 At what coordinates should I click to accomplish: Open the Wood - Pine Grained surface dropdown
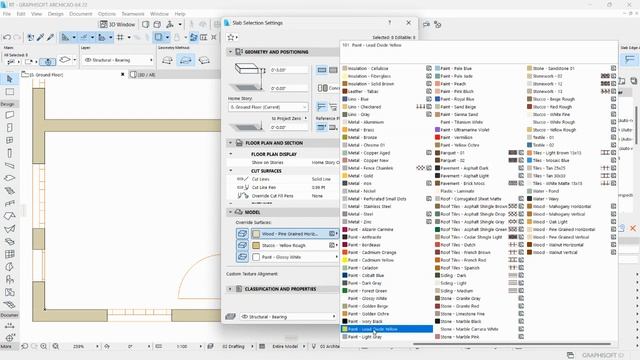[x=295, y=234]
